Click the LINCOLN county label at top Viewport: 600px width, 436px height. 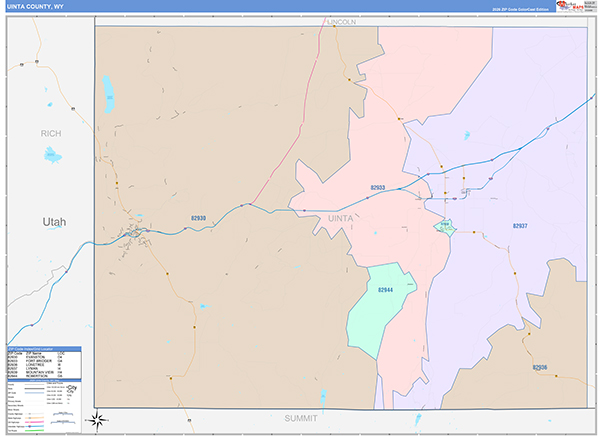(x=342, y=22)
